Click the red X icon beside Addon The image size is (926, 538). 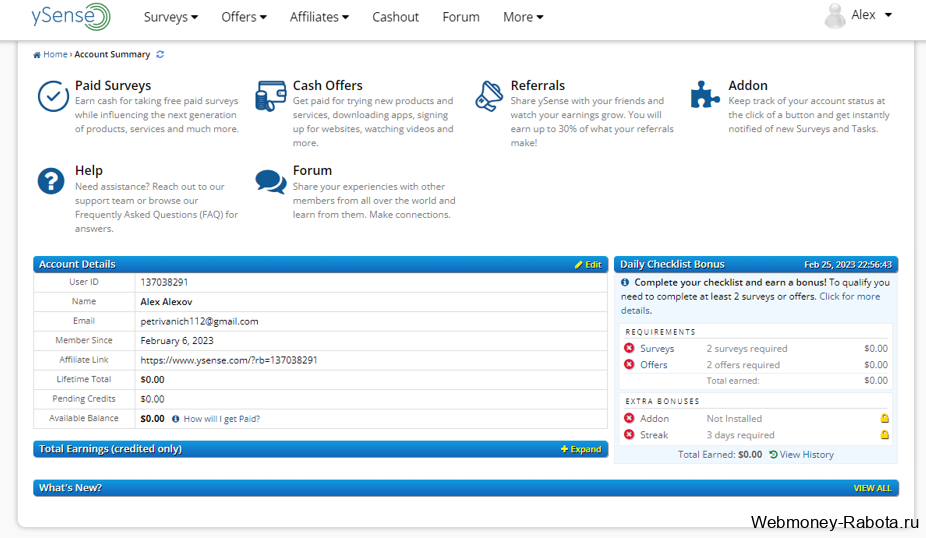[x=629, y=418]
